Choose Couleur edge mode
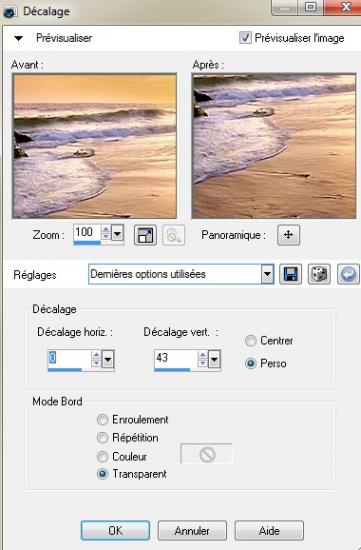The image size is (361, 550). [102, 457]
